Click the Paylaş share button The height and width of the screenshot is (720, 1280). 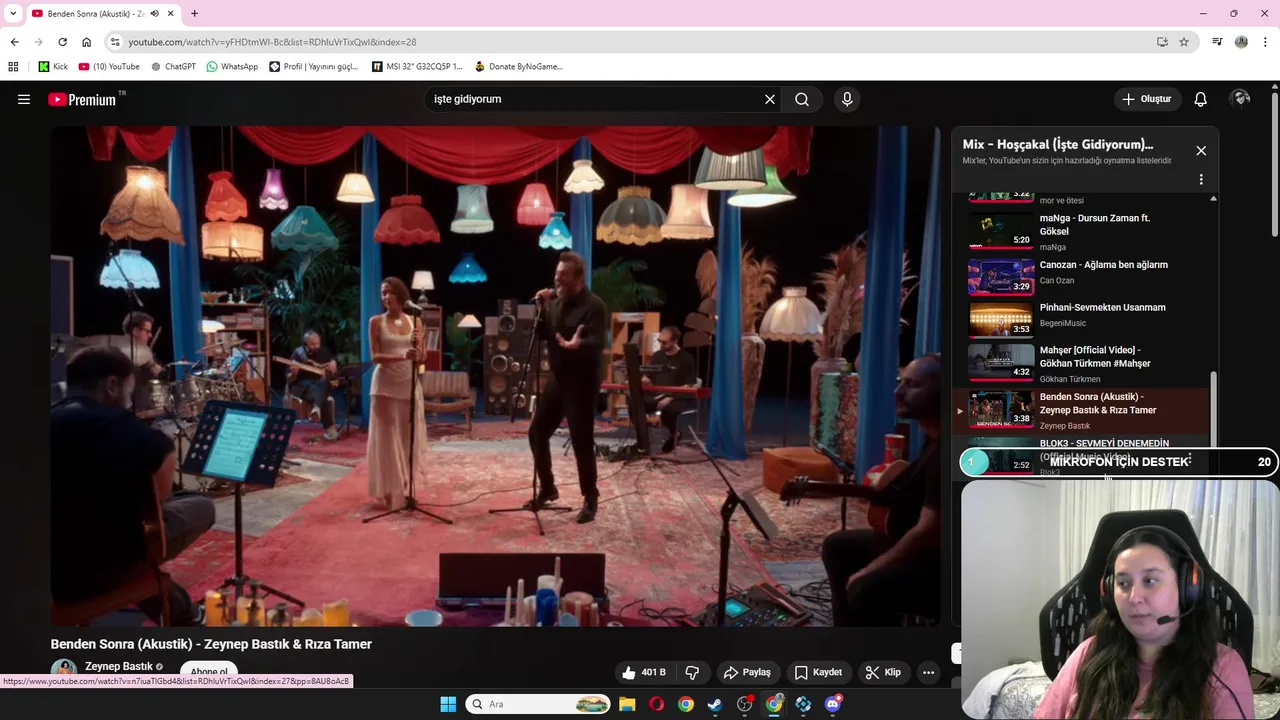click(747, 672)
